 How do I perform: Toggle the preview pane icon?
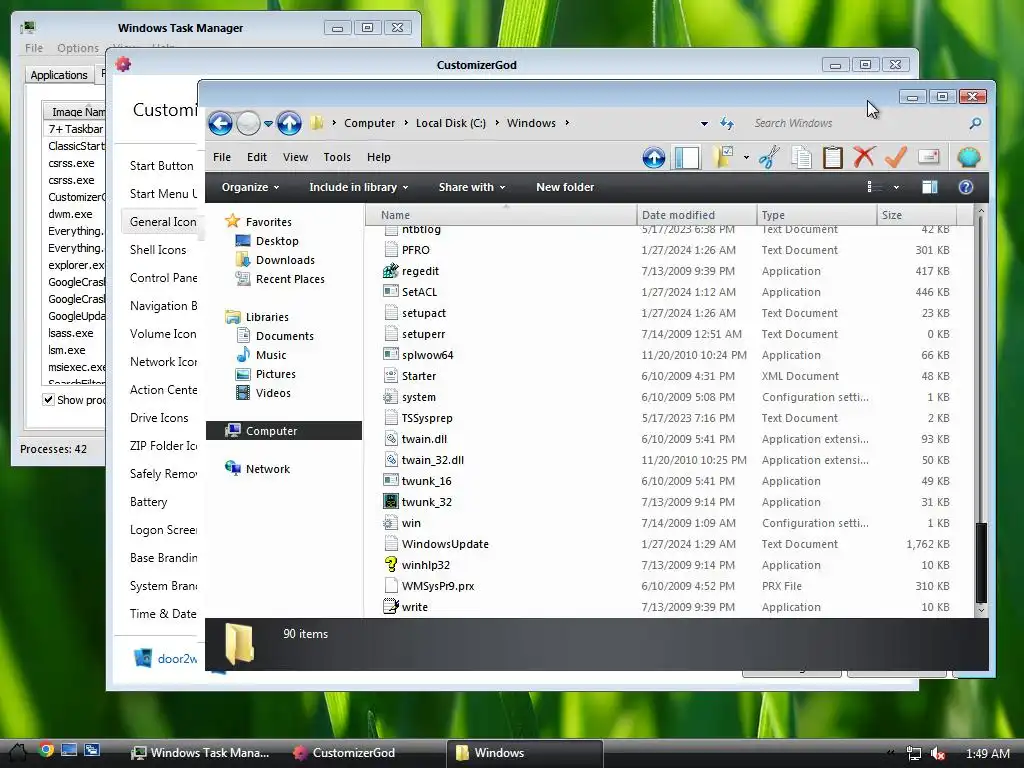pyautogui.click(x=929, y=187)
